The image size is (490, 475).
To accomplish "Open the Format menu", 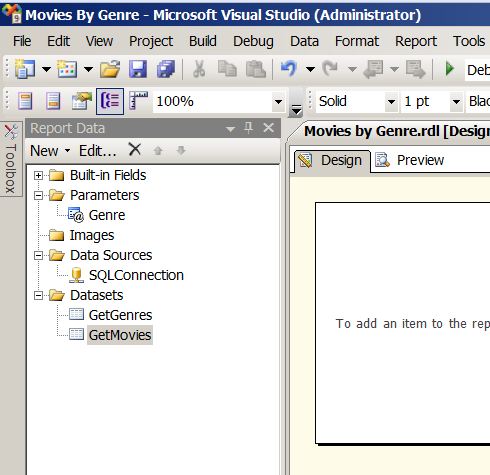I will pyautogui.click(x=357, y=41).
